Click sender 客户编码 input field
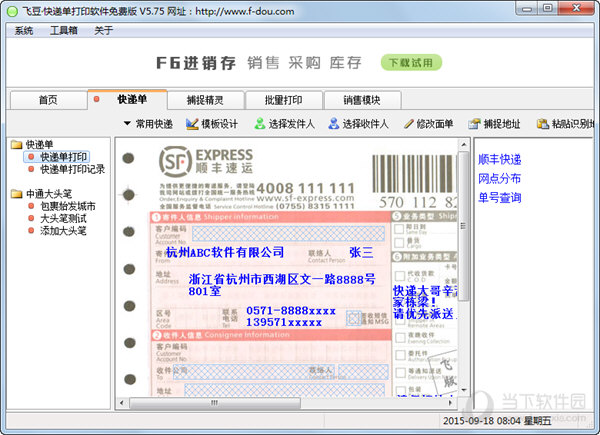 [x=288, y=233]
